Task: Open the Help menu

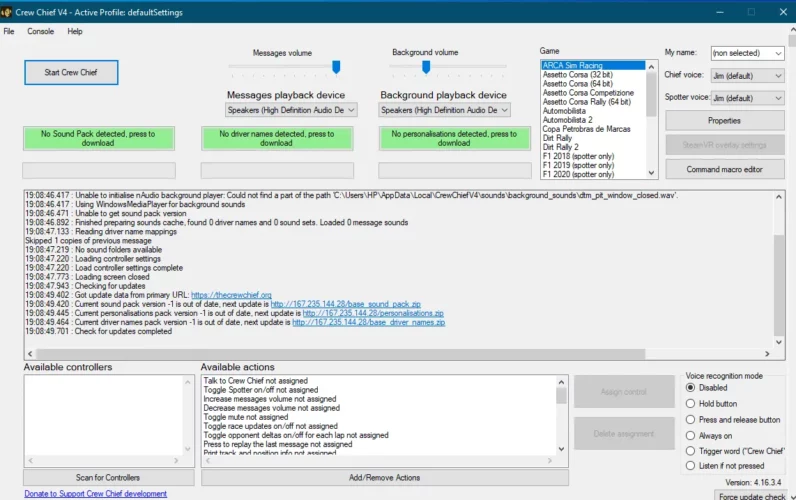Action: point(75,31)
